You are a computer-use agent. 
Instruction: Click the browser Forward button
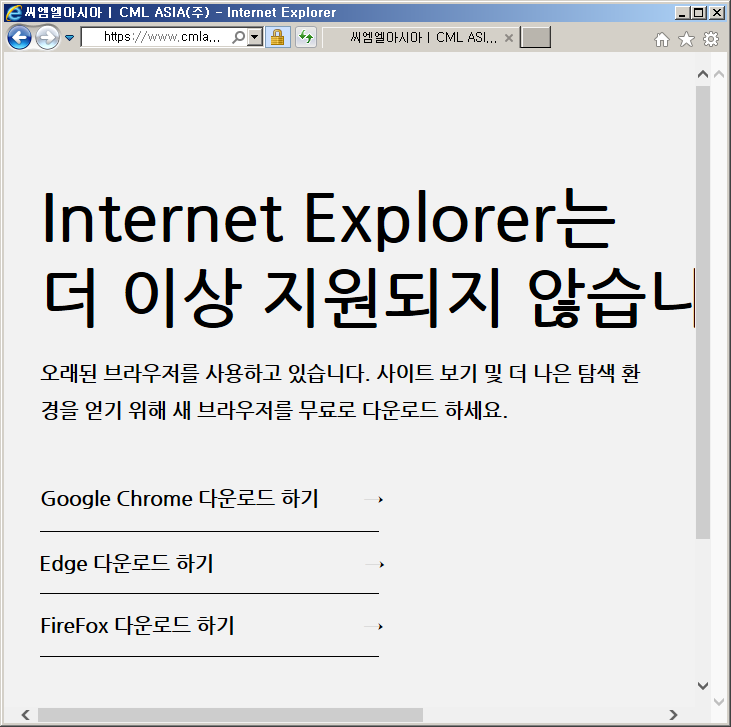tap(46, 38)
